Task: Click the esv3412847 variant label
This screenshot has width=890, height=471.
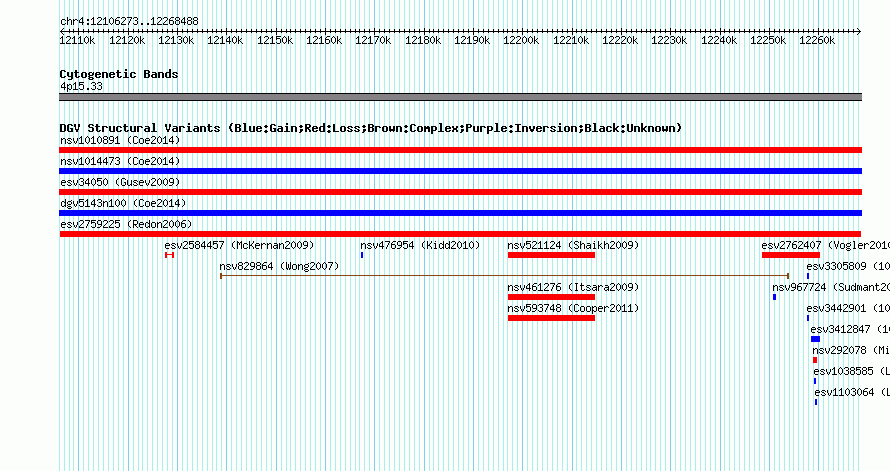Action: (x=850, y=329)
